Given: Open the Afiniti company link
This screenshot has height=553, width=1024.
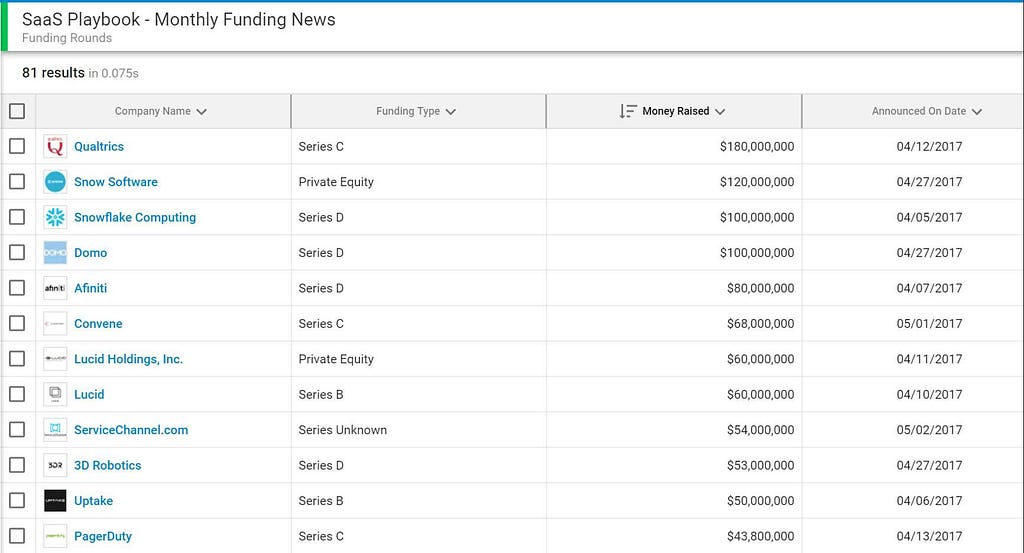Looking at the screenshot, I should point(90,288).
